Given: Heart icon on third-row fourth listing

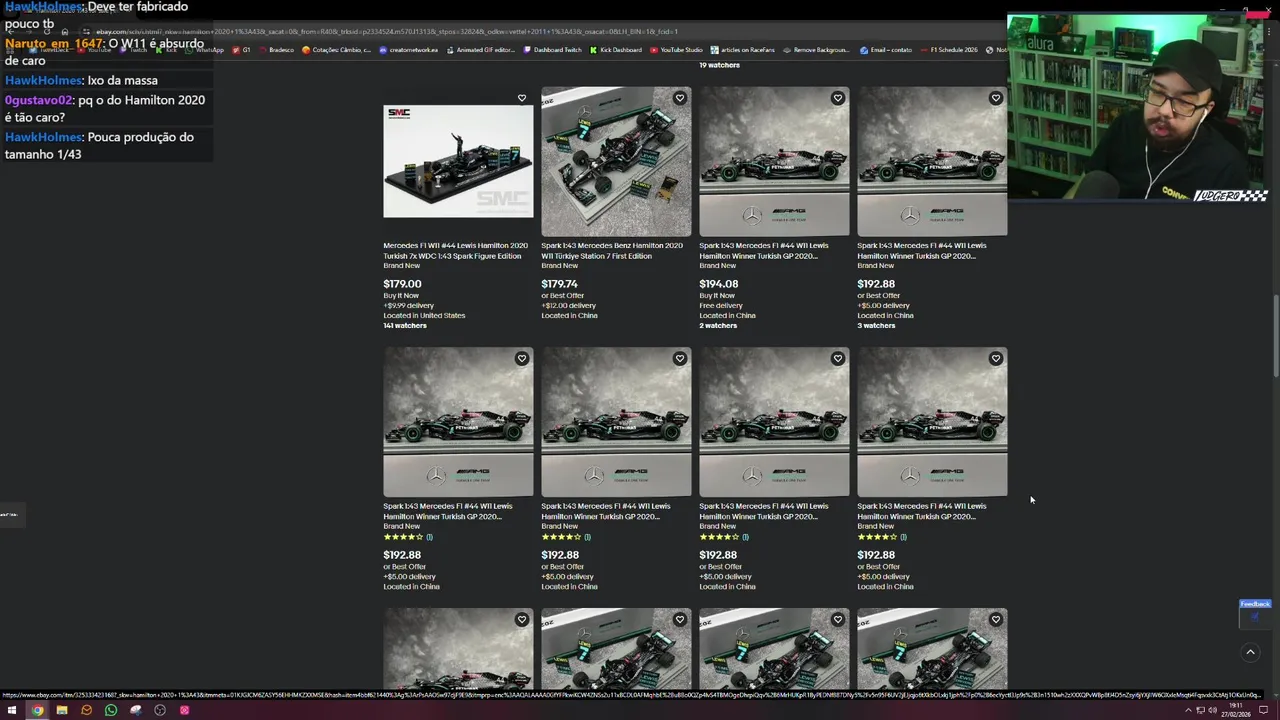Looking at the screenshot, I should pyautogui.click(x=995, y=620).
